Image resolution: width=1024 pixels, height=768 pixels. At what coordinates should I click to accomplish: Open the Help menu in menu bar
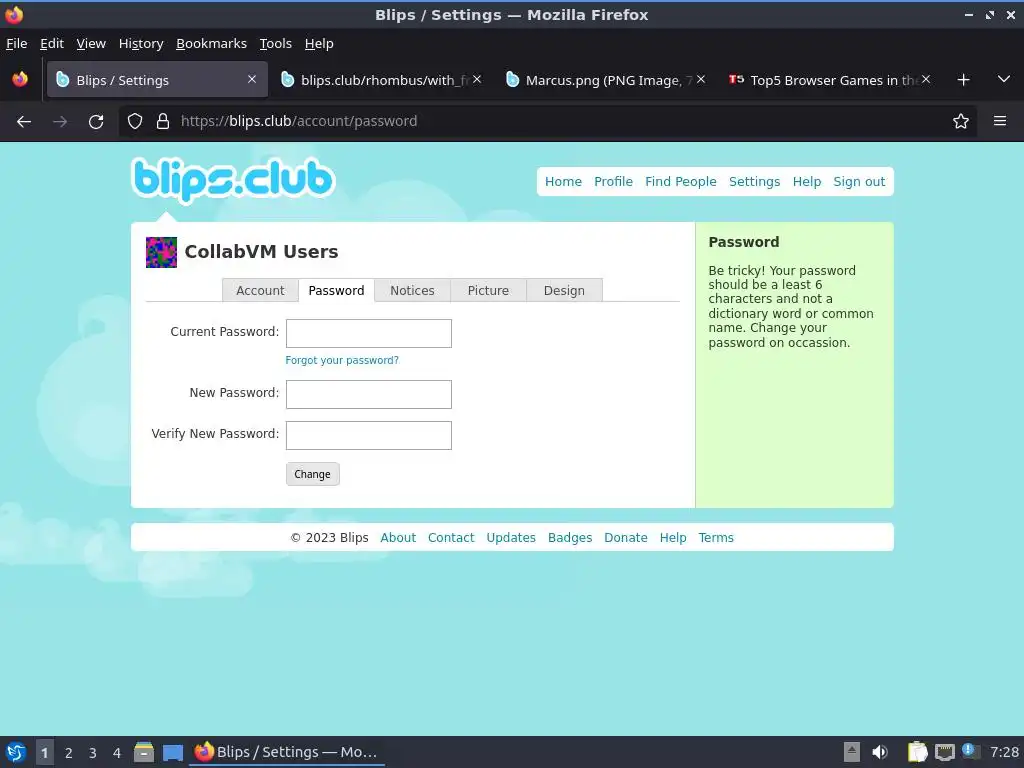tap(319, 44)
